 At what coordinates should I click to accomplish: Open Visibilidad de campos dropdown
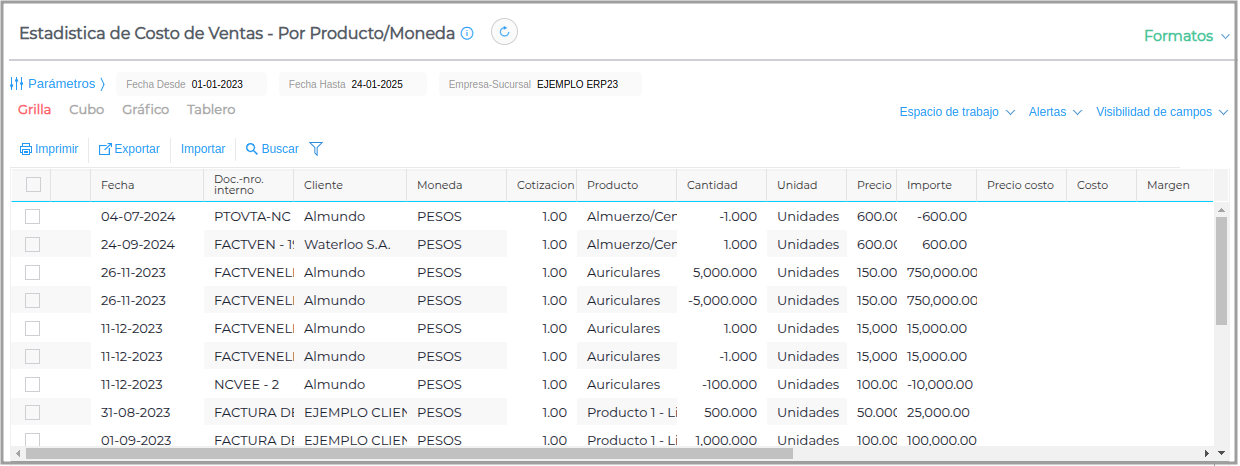coord(1162,112)
